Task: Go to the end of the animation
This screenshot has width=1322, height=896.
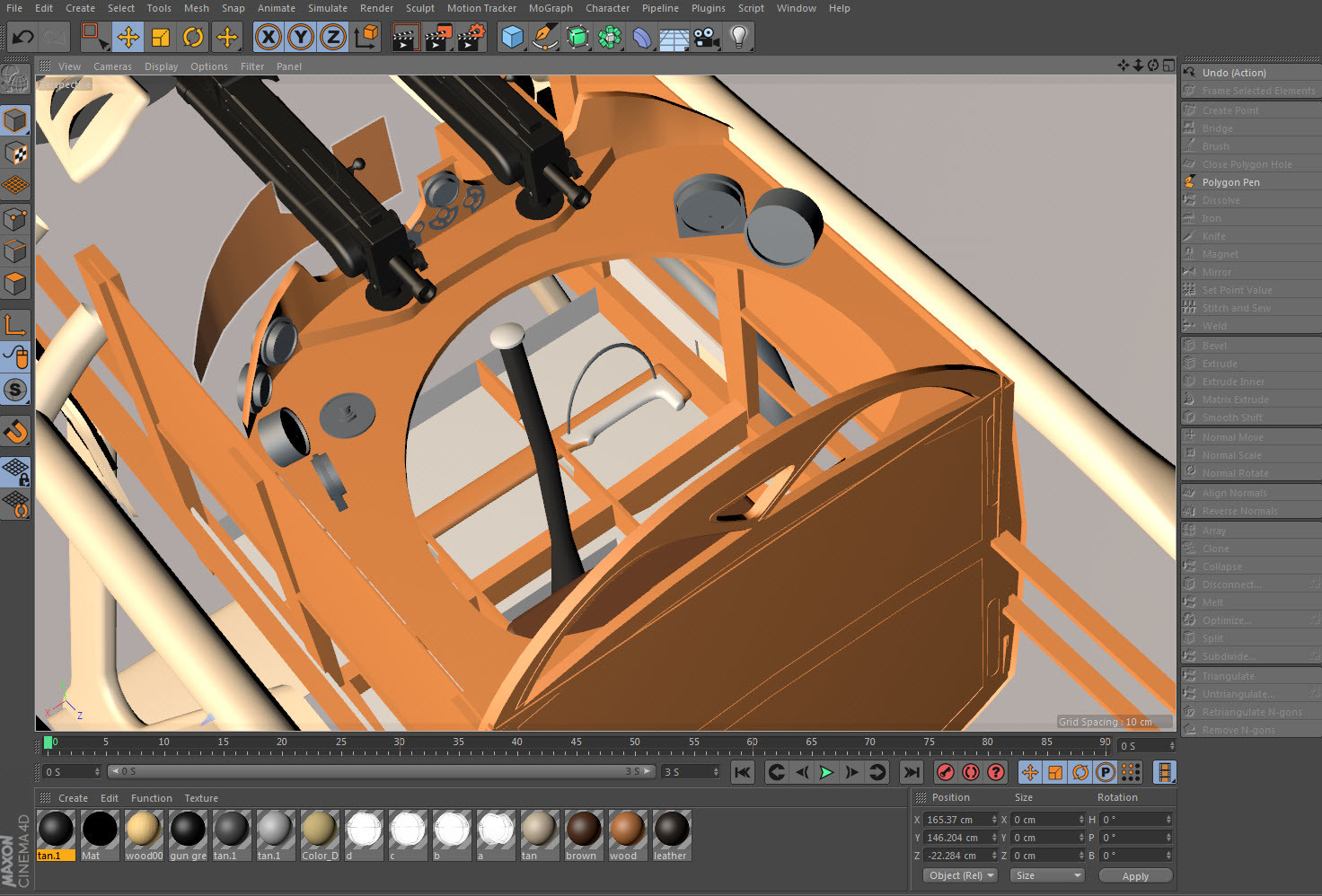Action: (912, 772)
